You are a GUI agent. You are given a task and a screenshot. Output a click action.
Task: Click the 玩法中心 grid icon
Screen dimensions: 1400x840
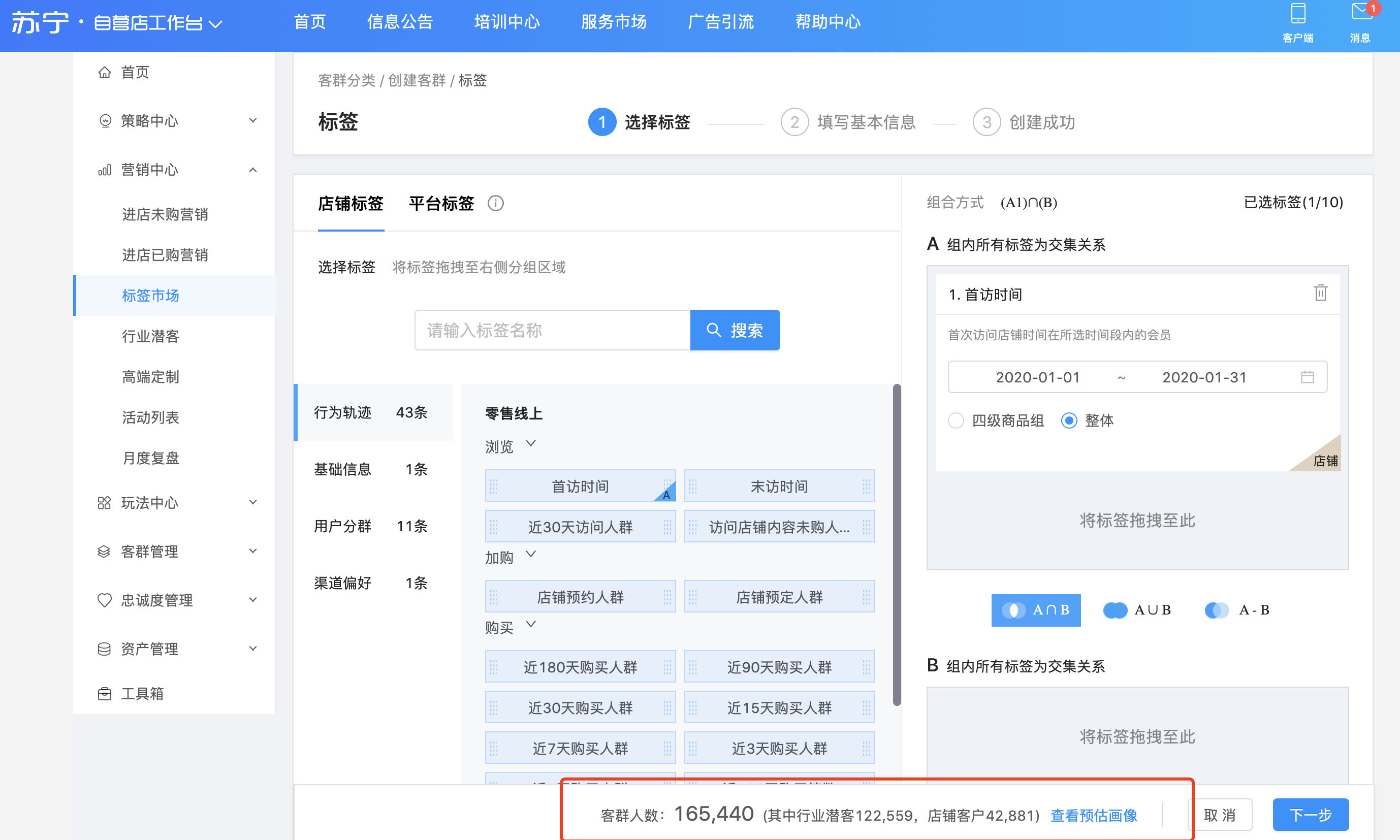tap(104, 503)
